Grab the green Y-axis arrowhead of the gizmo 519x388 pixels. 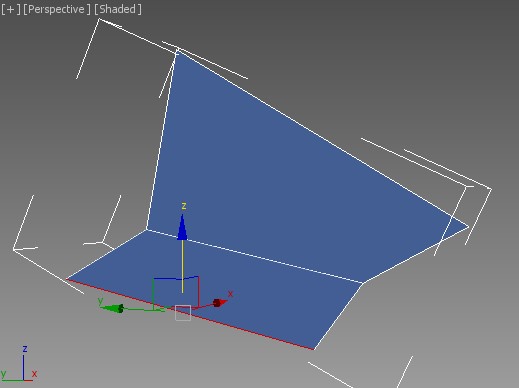point(112,308)
